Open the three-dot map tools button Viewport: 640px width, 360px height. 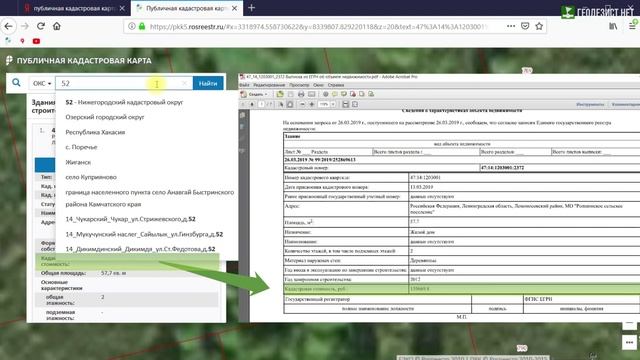click(x=629, y=342)
